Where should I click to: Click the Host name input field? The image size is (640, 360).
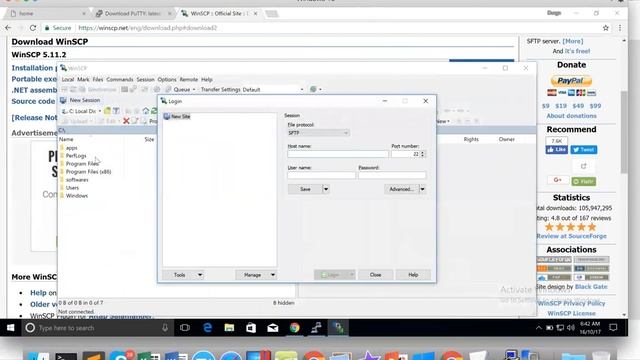coord(338,154)
